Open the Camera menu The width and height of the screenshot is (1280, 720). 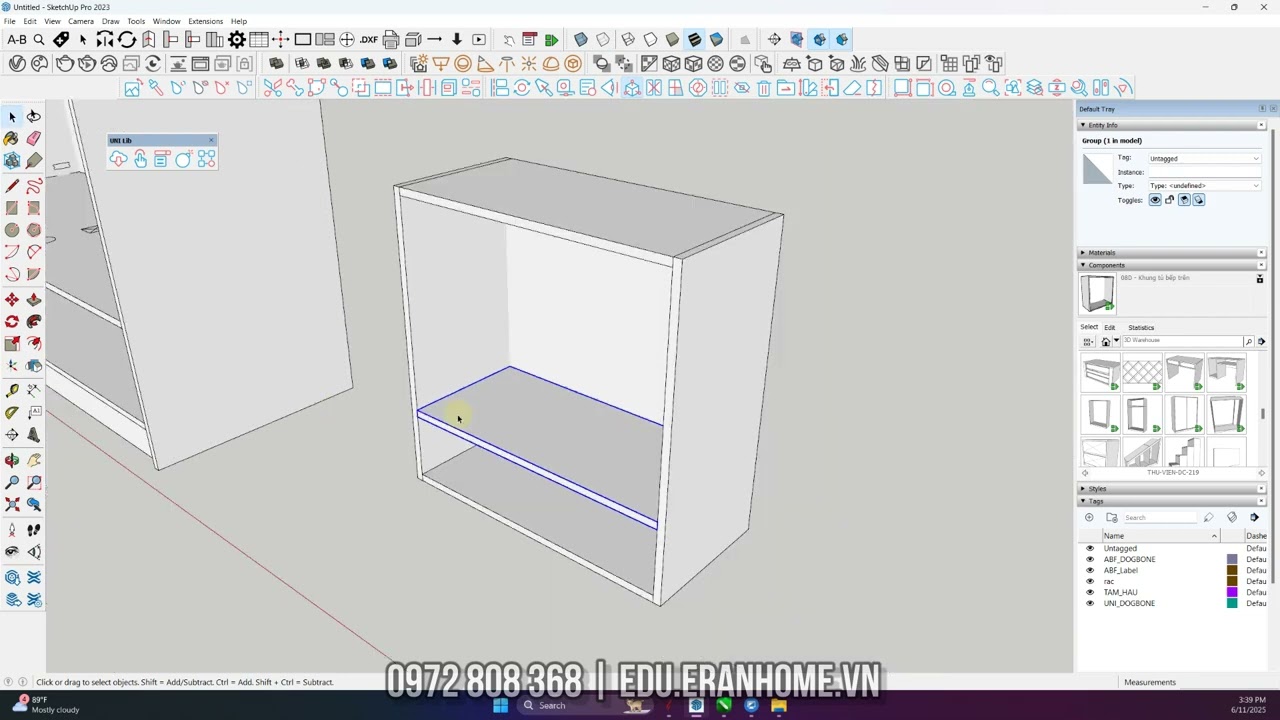81,21
